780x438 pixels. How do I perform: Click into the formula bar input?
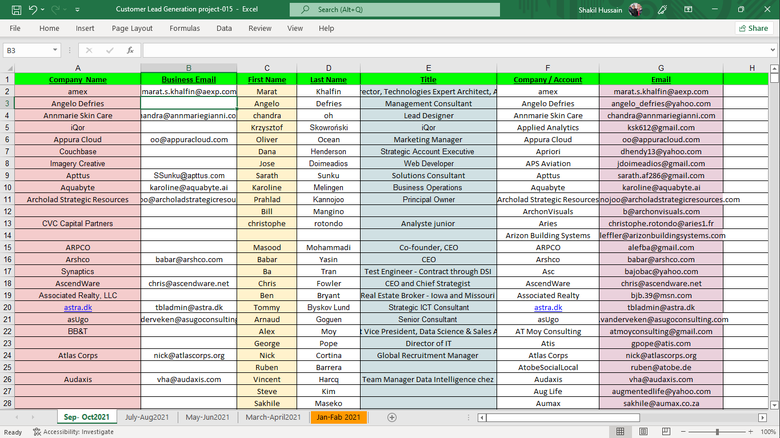[455, 50]
